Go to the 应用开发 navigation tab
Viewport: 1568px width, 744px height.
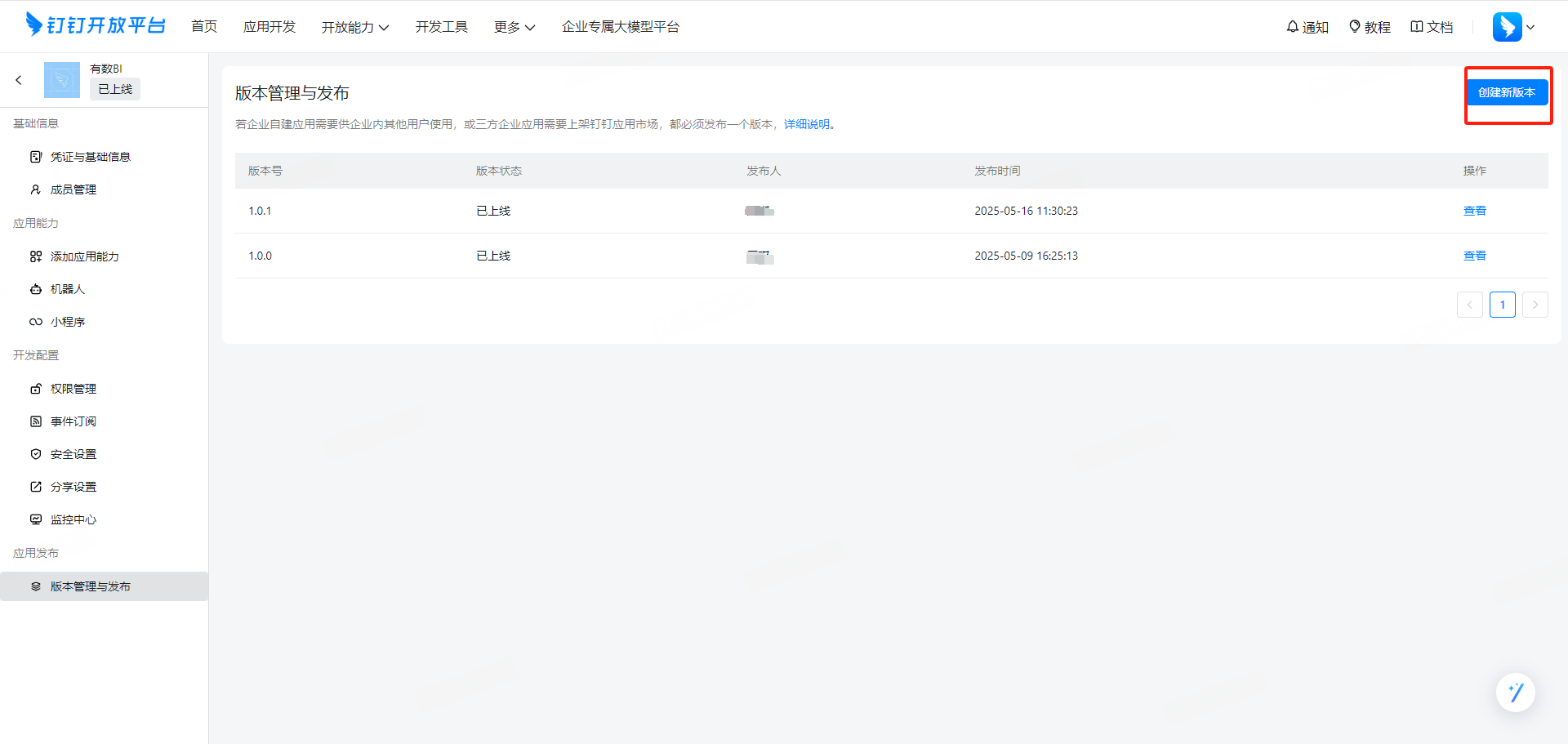(x=269, y=27)
